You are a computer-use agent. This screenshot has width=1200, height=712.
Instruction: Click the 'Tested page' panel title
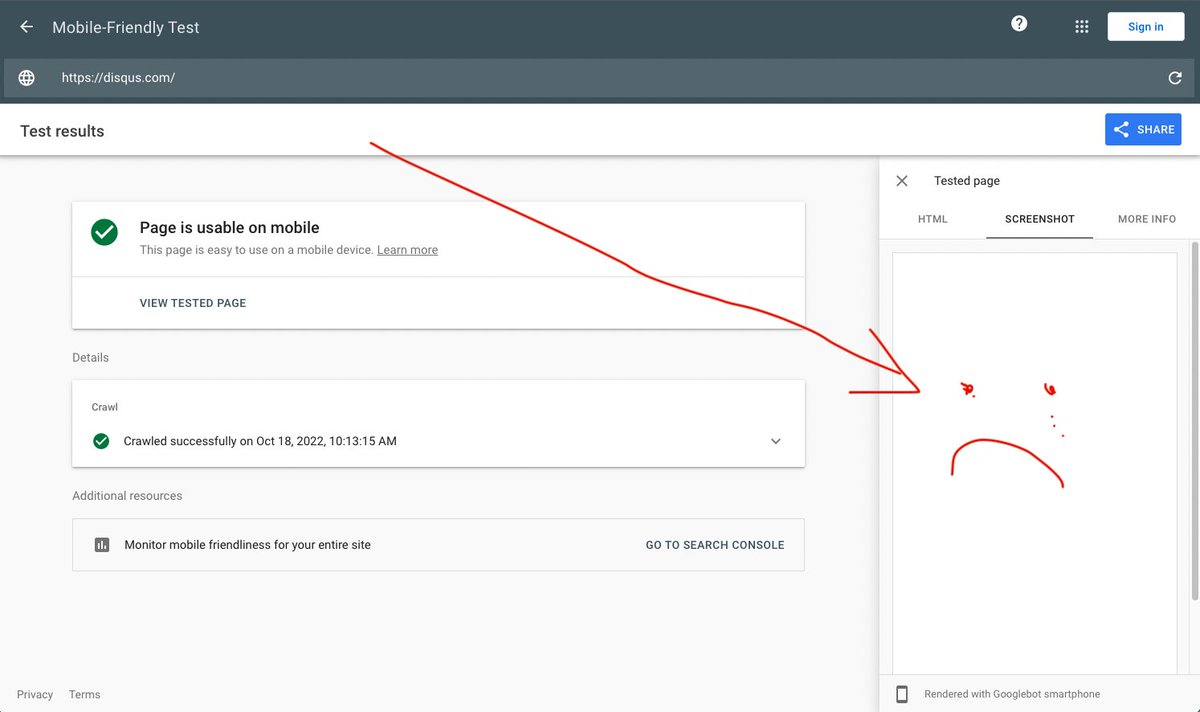[967, 181]
